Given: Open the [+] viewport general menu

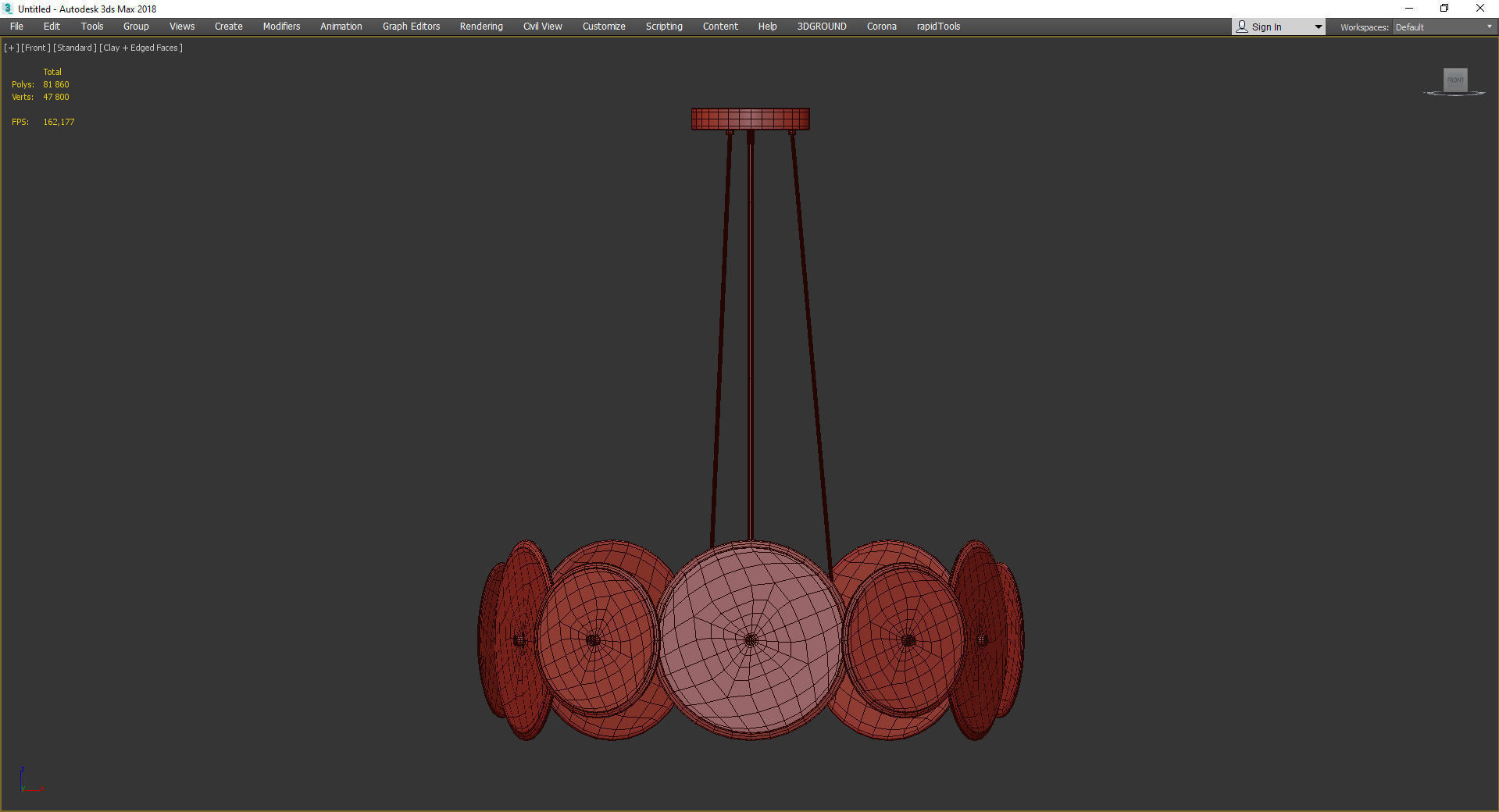Looking at the screenshot, I should point(11,48).
